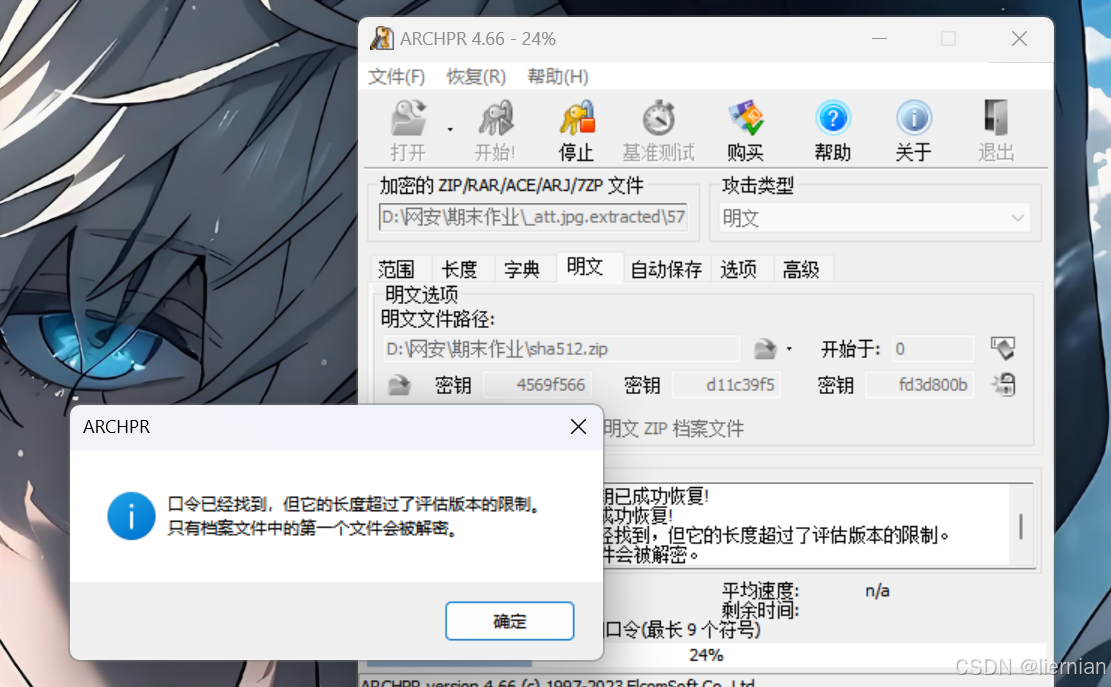Open the 购买 (Purchase) icon
Image resolution: width=1111 pixels, height=687 pixels.
(745, 118)
